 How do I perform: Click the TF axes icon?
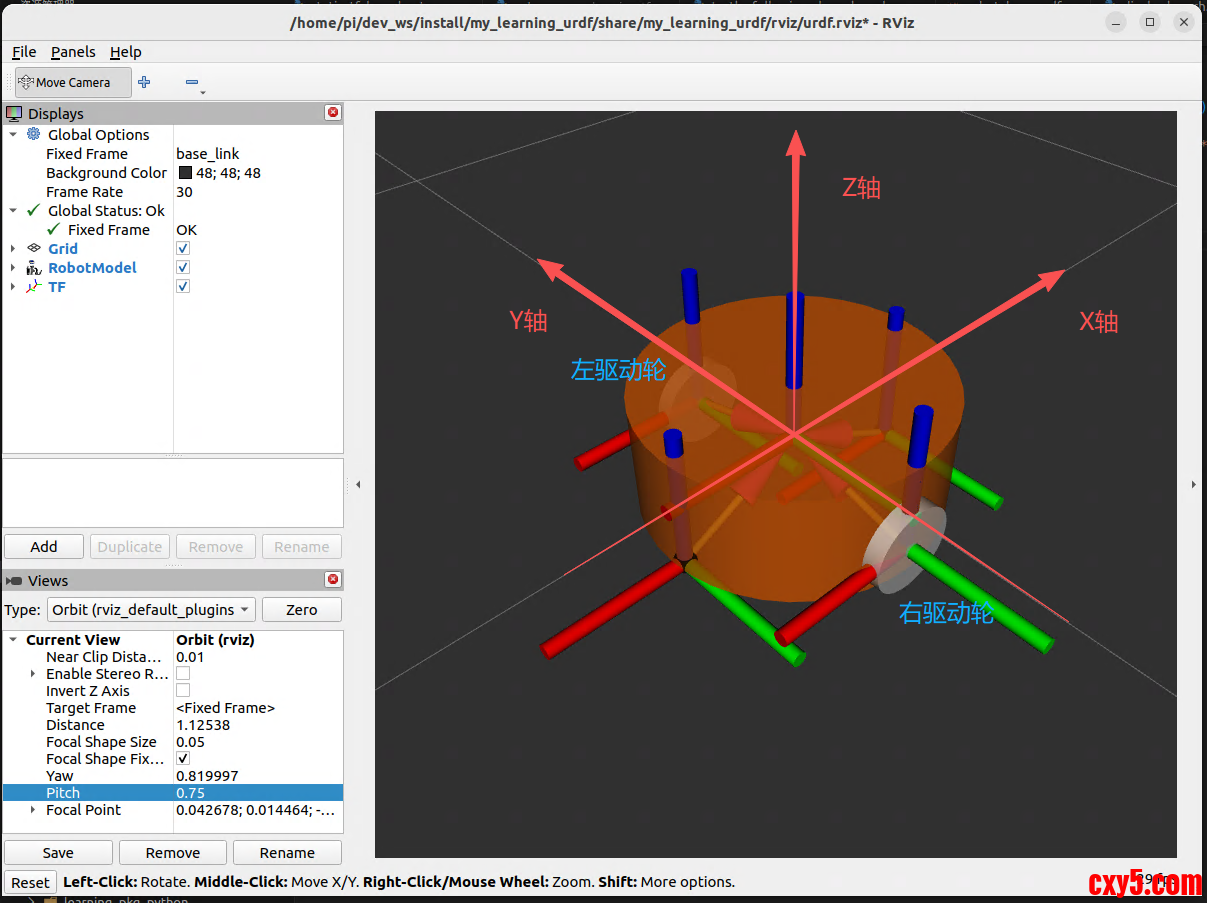pyautogui.click(x=34, y=286)
